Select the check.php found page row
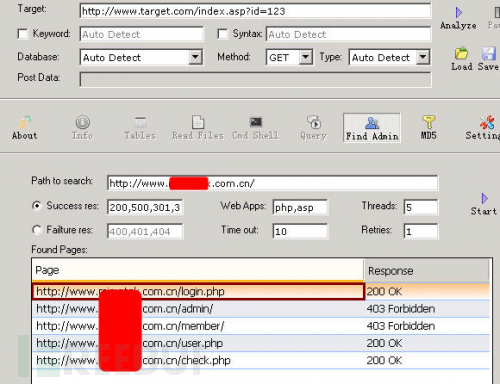The height and width of the screenshot is (384, 500). point(261,360)
